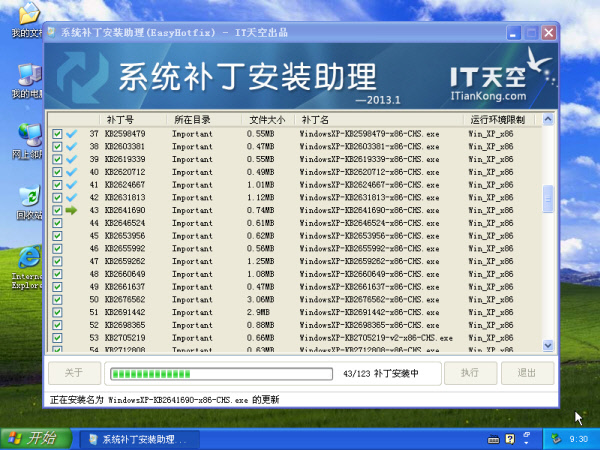The image size is (600, 450).
Task: Uncheck the KB2603381 patch checkbox
Action: click(x=57, y=147)
